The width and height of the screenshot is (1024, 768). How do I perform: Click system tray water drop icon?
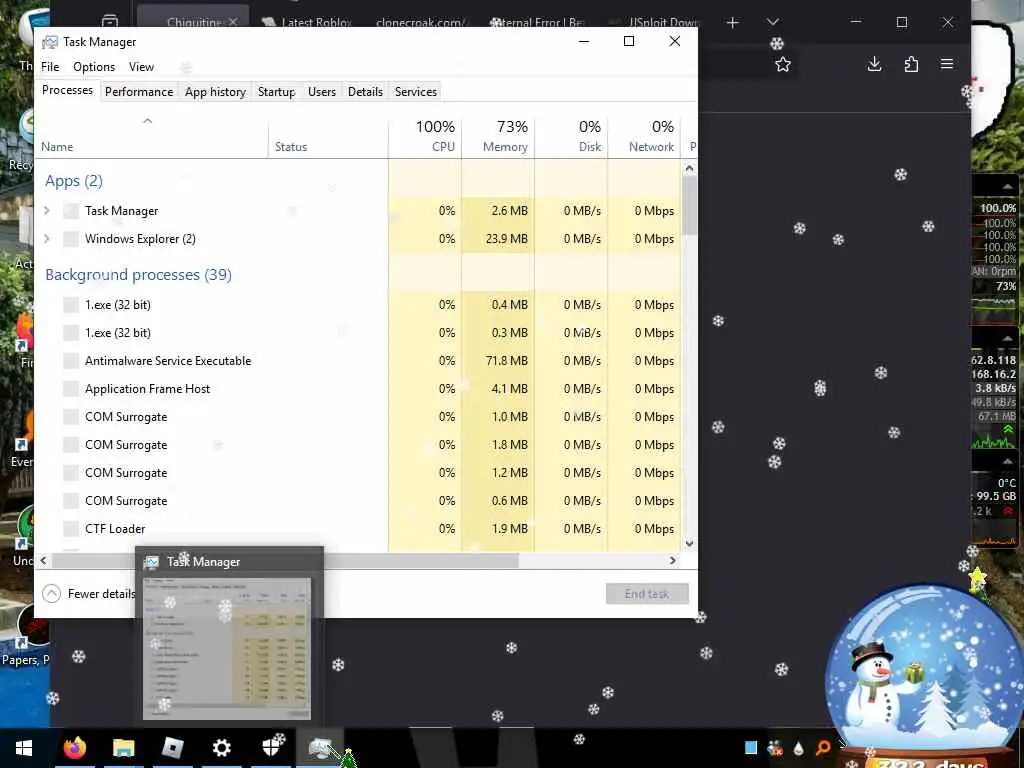tap(798, 748)
